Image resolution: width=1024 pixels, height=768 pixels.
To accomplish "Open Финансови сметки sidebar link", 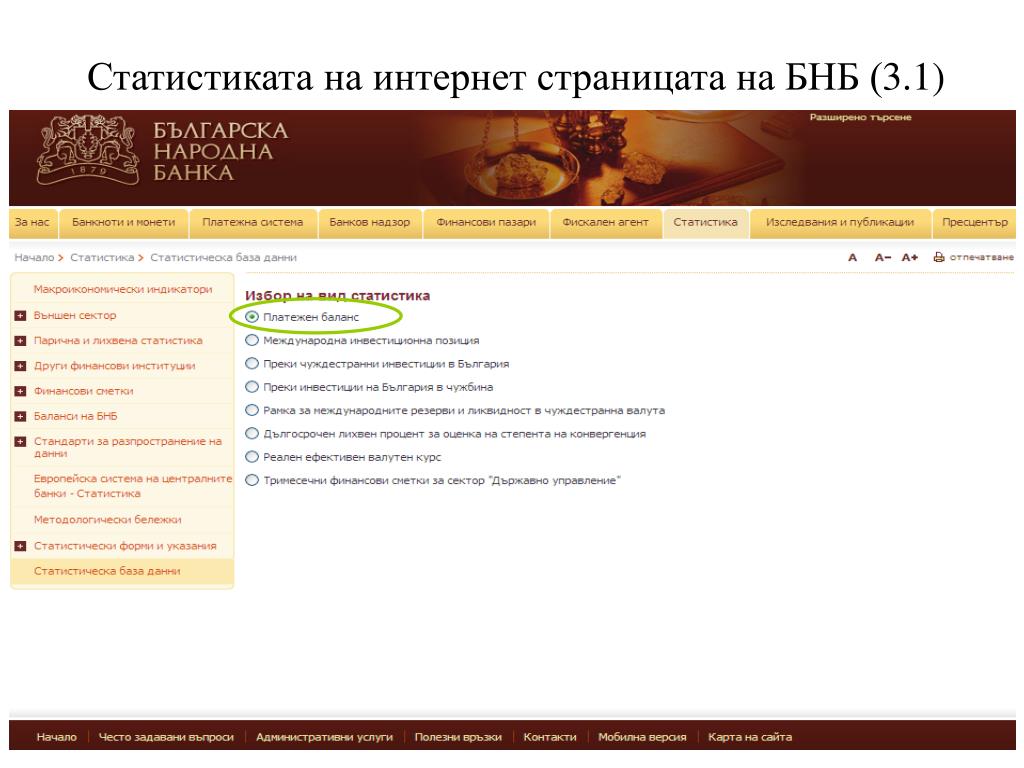I will click(x=84, y=391).
